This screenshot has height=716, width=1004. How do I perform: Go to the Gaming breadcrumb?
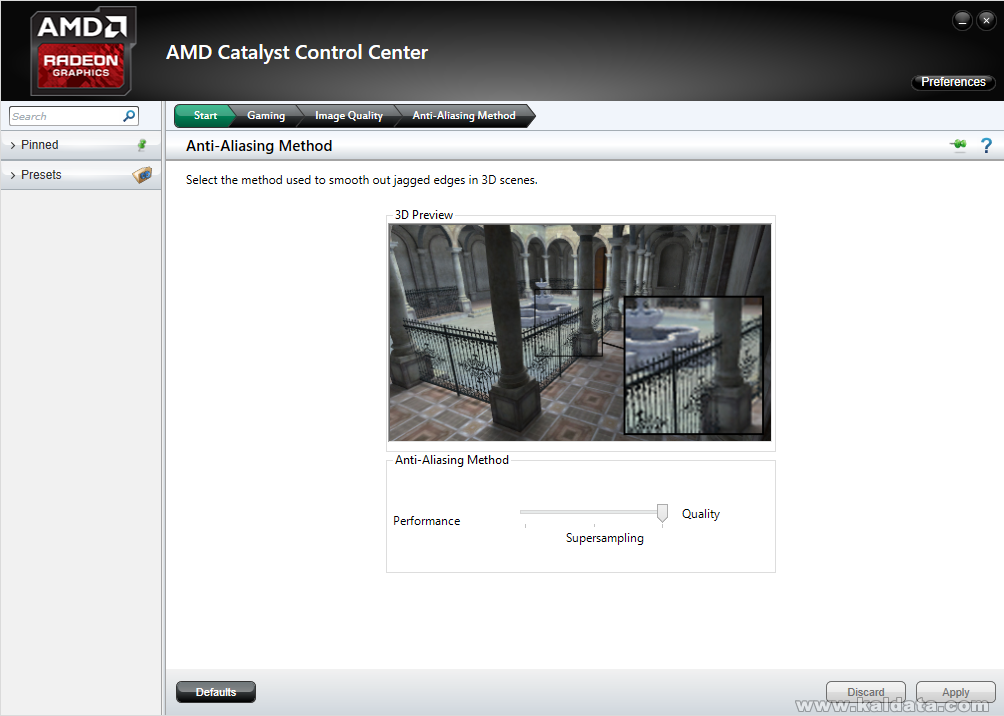[266, 115]
